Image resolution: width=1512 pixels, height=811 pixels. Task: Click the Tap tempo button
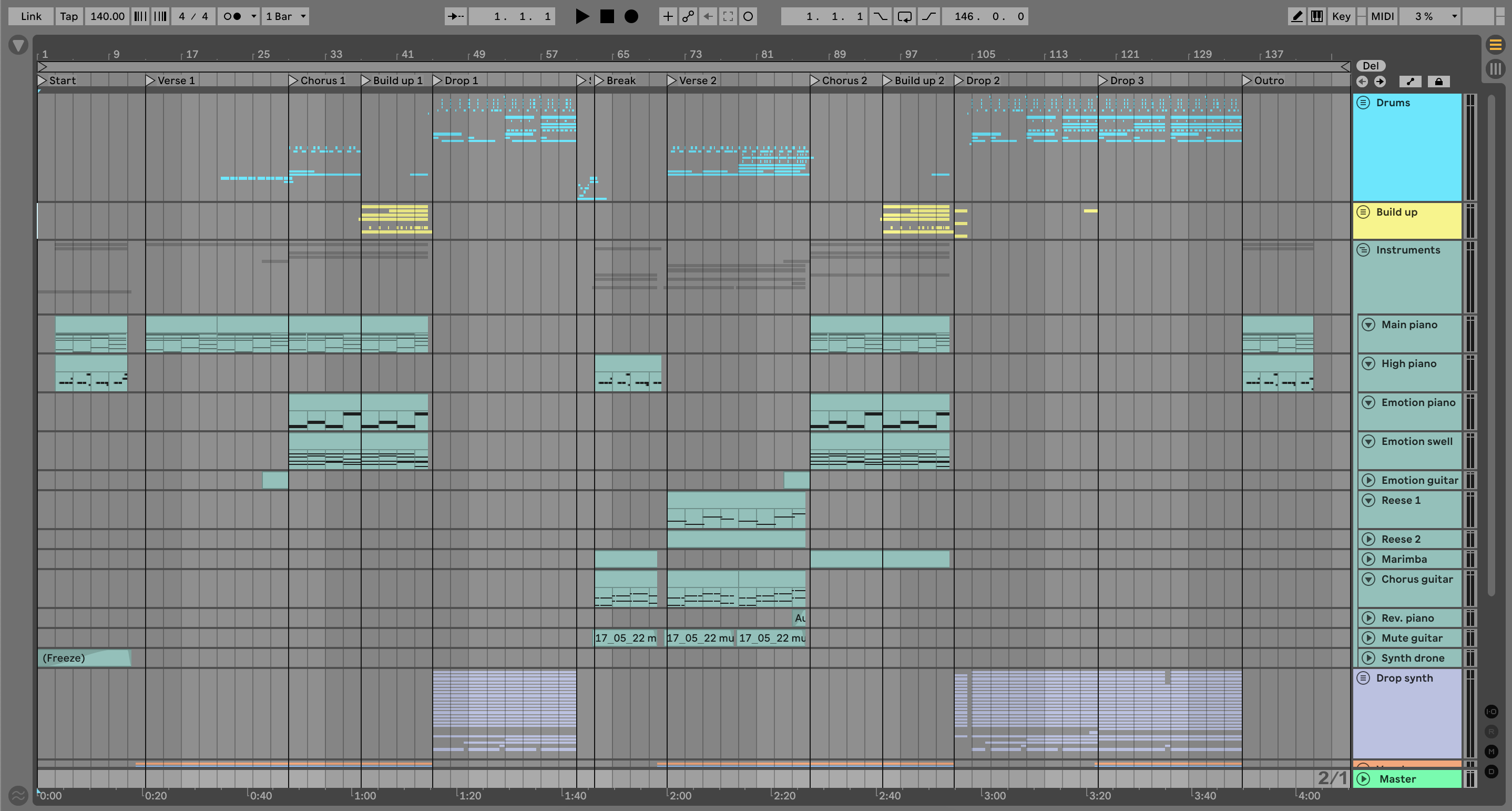(x=69, y=16)
